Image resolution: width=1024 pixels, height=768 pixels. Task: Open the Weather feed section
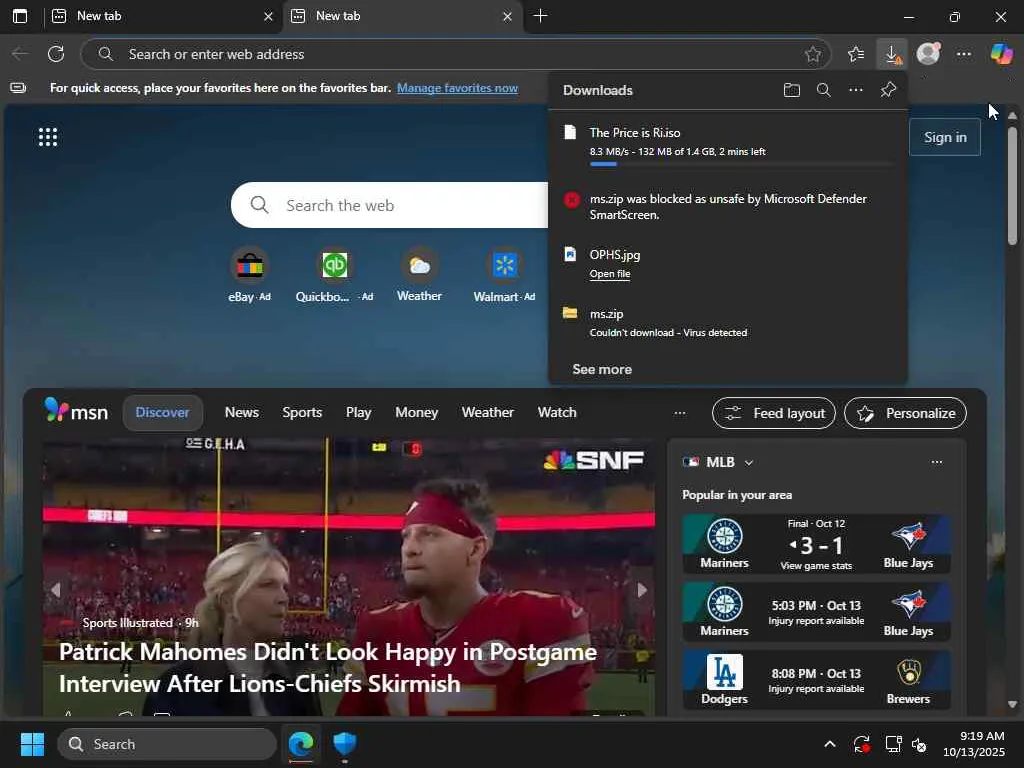click(x=488, y=413)
